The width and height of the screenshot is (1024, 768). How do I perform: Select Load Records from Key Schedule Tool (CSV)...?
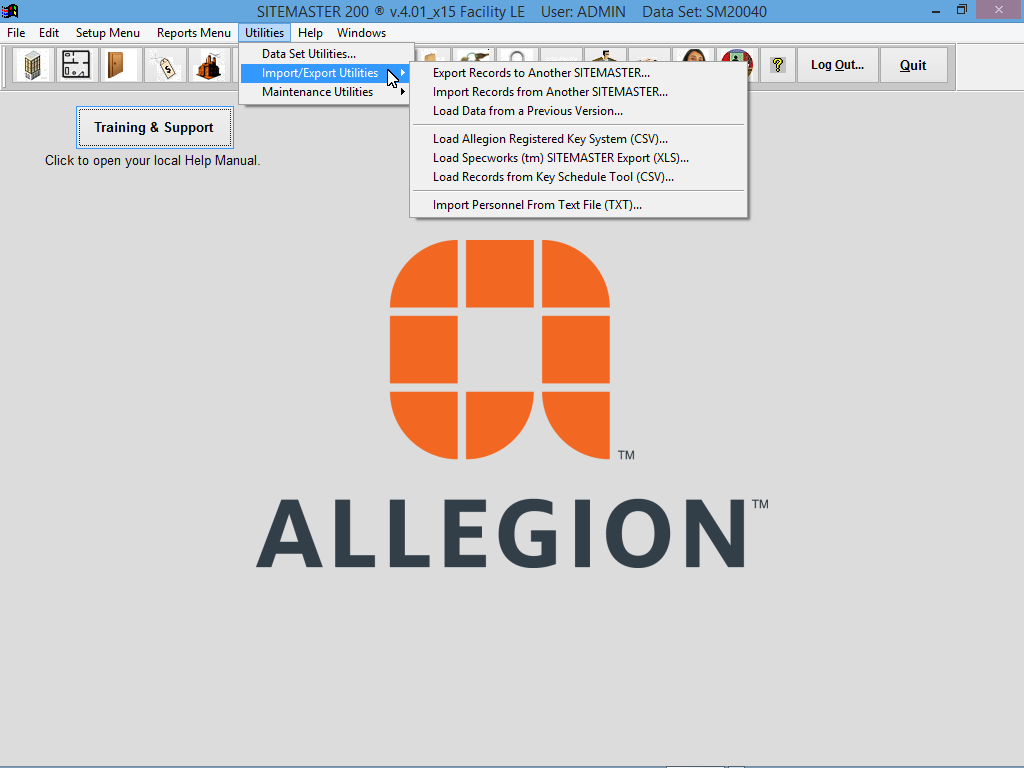coord(579,176)
